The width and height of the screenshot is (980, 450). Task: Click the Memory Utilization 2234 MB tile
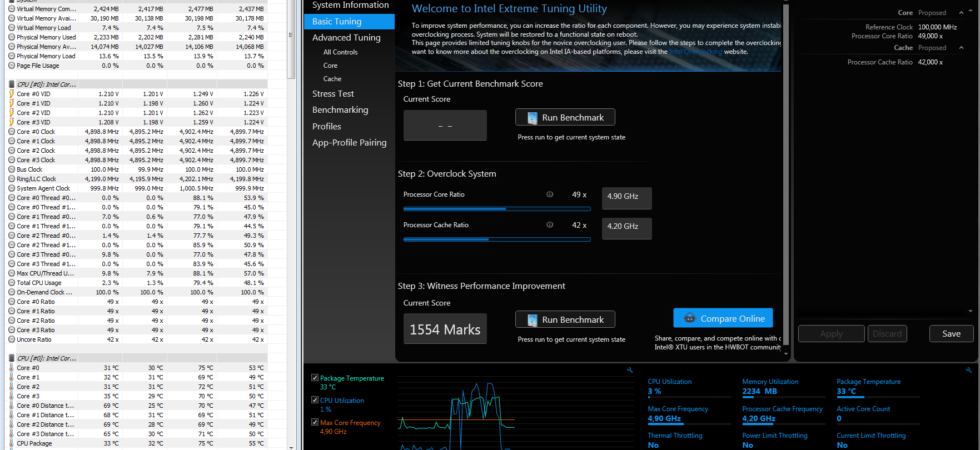pos(783,388)
